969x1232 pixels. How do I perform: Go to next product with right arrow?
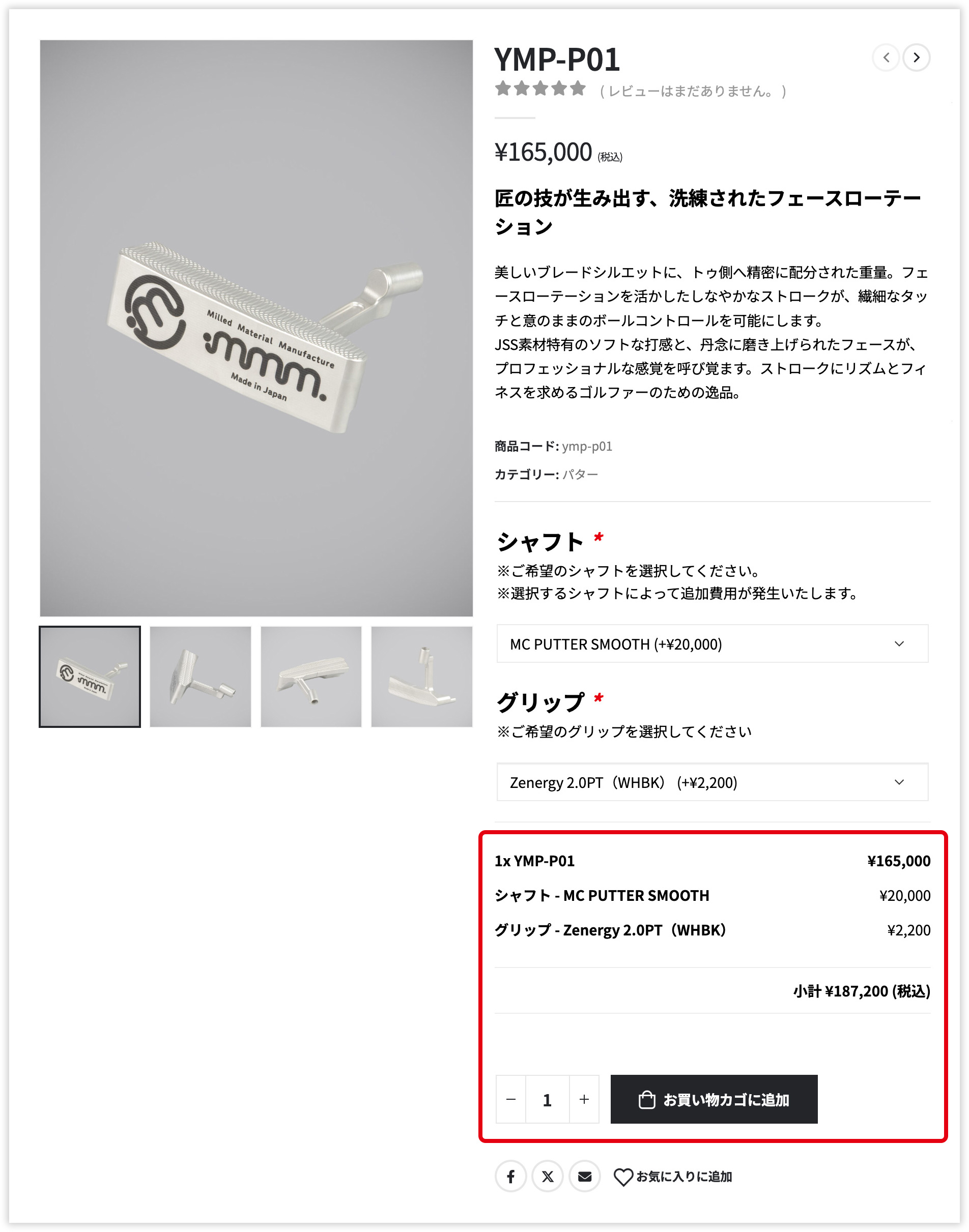pos(916,57)
